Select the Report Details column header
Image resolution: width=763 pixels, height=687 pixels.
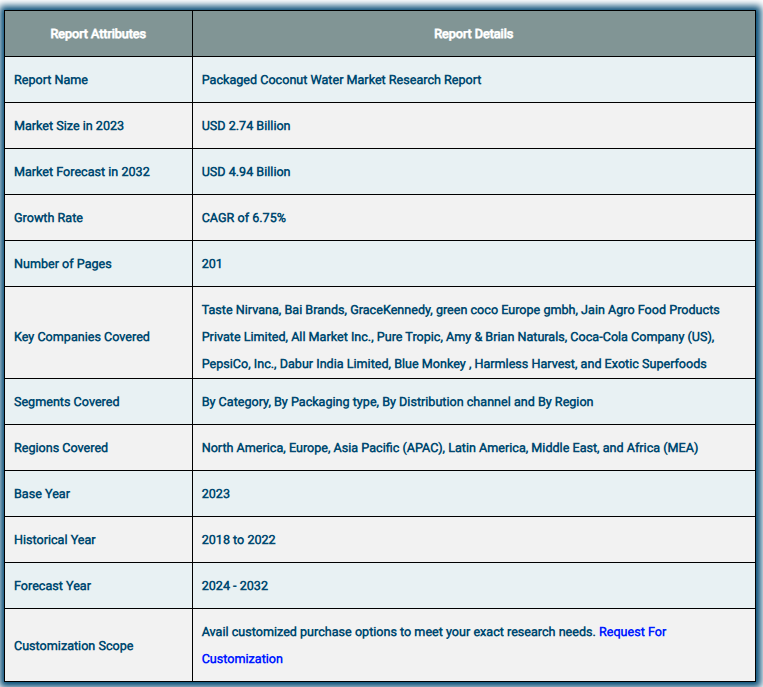point(473,34)
